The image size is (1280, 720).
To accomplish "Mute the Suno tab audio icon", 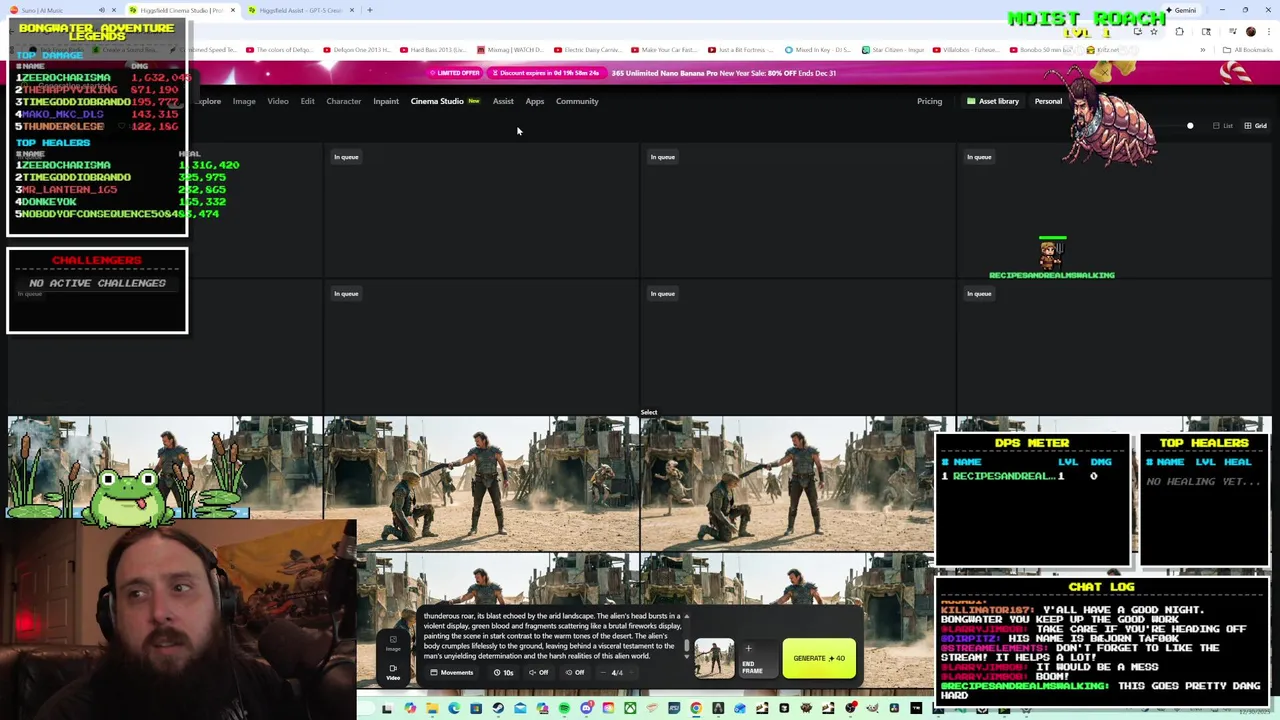I will [101, 10].
